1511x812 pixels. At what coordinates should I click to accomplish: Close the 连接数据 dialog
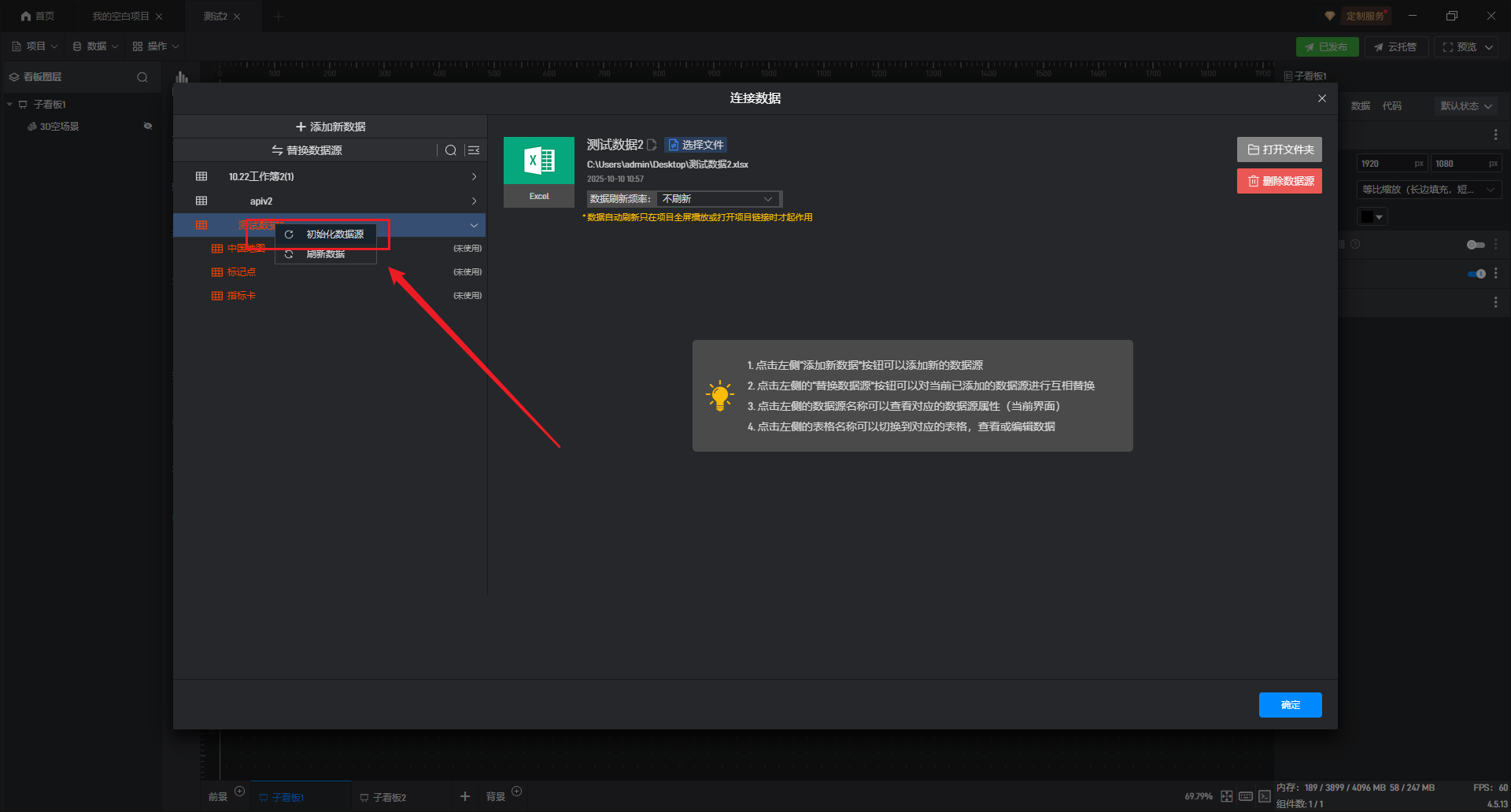1322,98
